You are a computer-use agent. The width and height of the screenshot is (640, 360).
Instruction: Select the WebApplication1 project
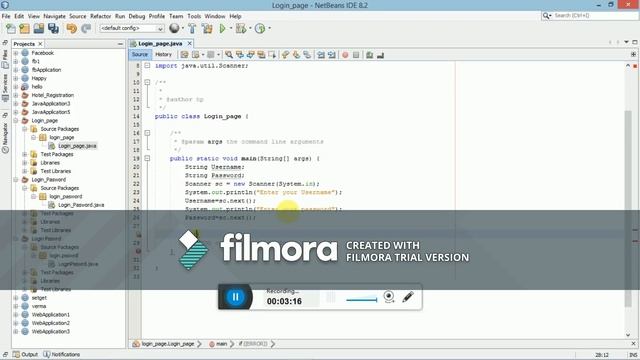[51, 315]
